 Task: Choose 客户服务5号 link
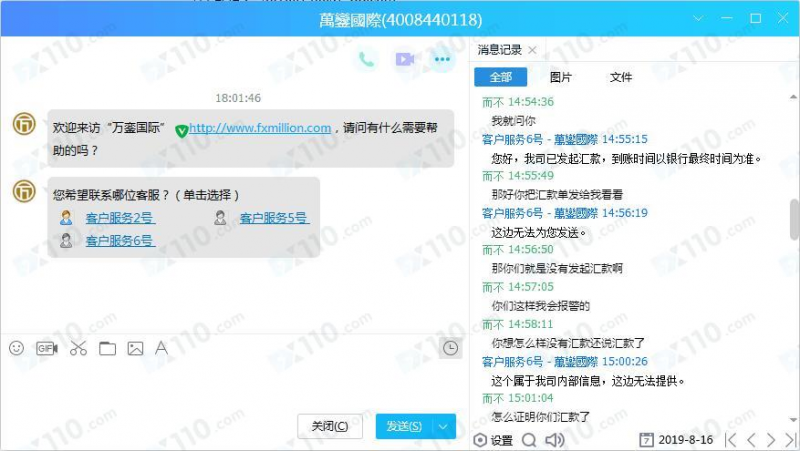point(274,218)
